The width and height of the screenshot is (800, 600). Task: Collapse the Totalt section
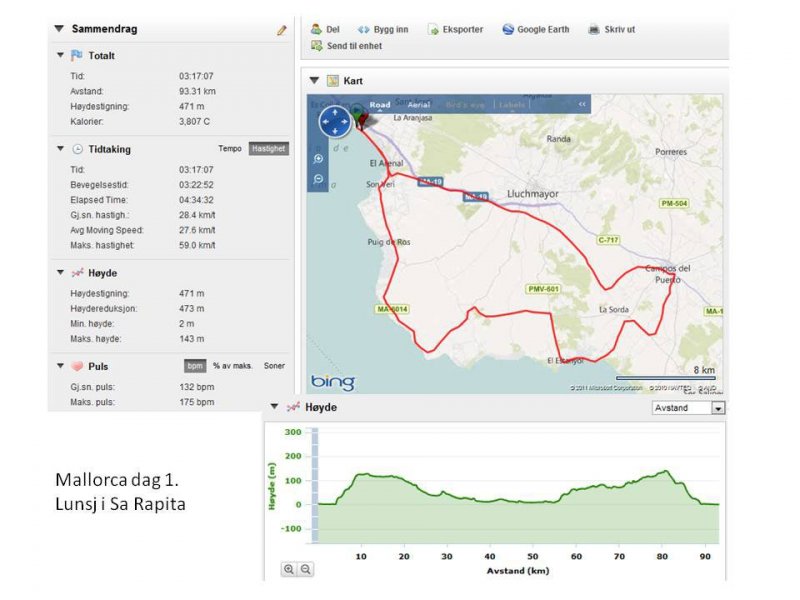(60, 56)
